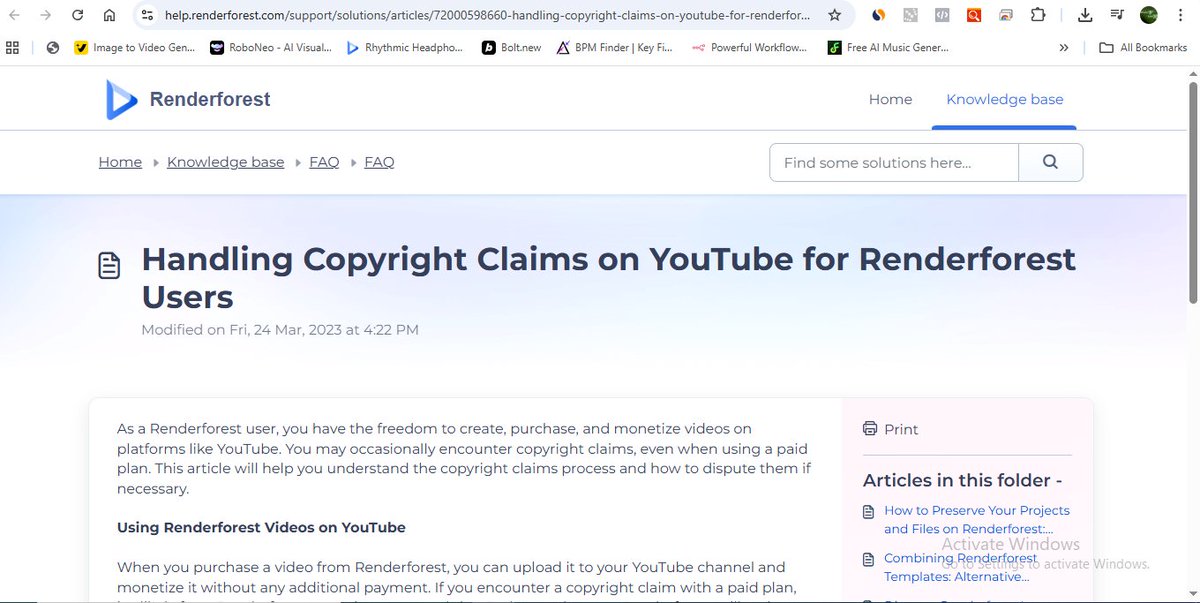Click the first FAQ breadcrumb link
1200x603 pixels.
324,162
